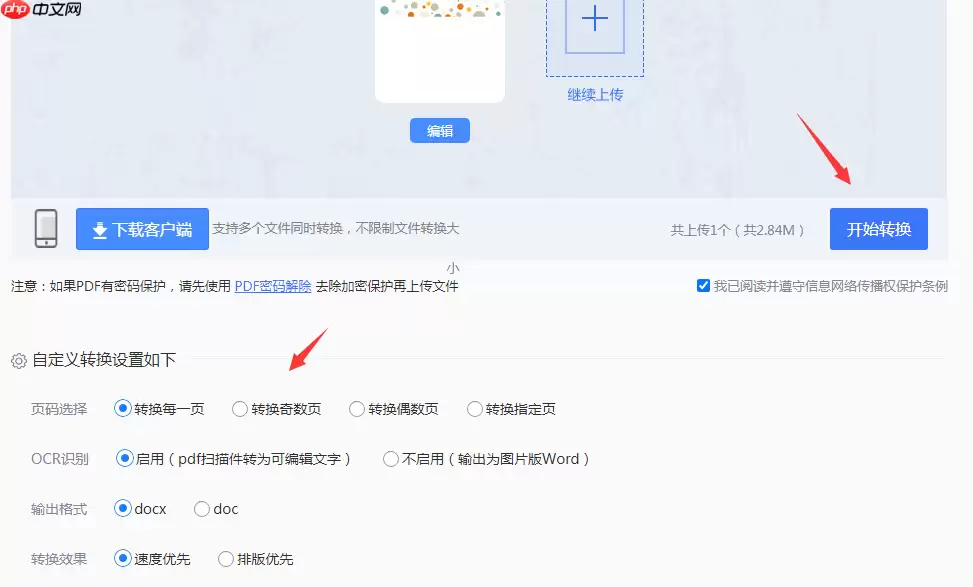Select 速度优先 conversion effect
973x587 pixels.
pyautogui.click(x=121, y=559)
